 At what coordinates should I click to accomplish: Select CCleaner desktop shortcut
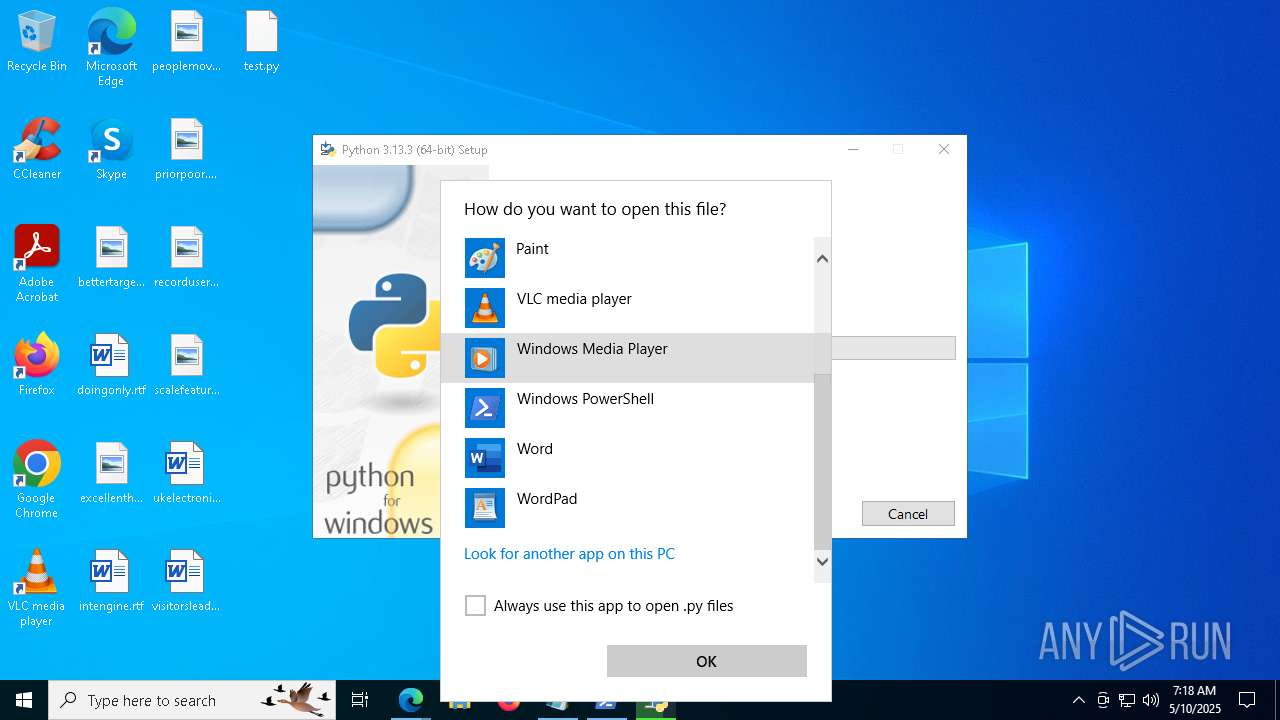click(x=37, y=150)
